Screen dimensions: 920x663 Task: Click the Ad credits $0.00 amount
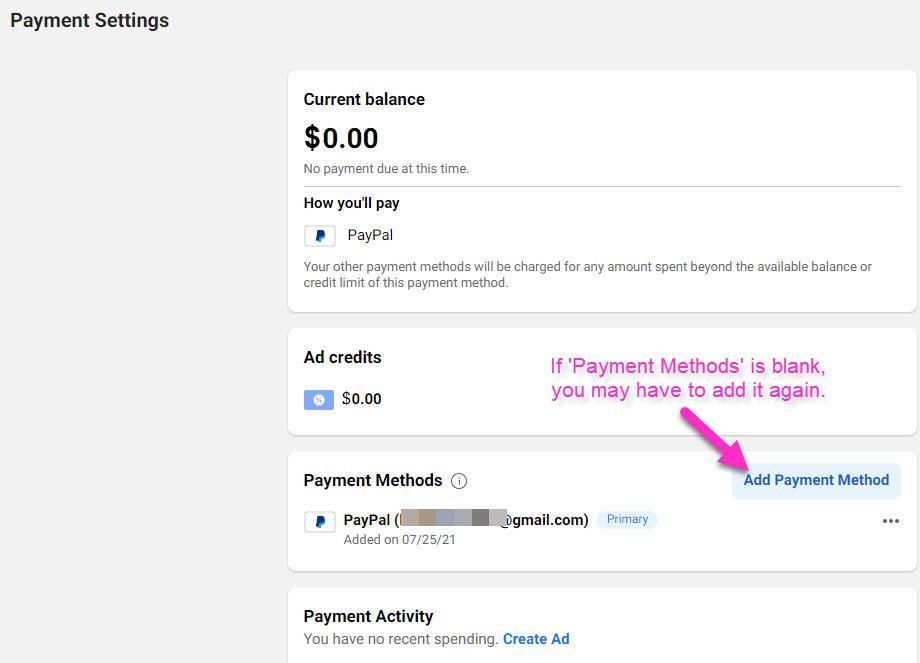pos(361,399)
